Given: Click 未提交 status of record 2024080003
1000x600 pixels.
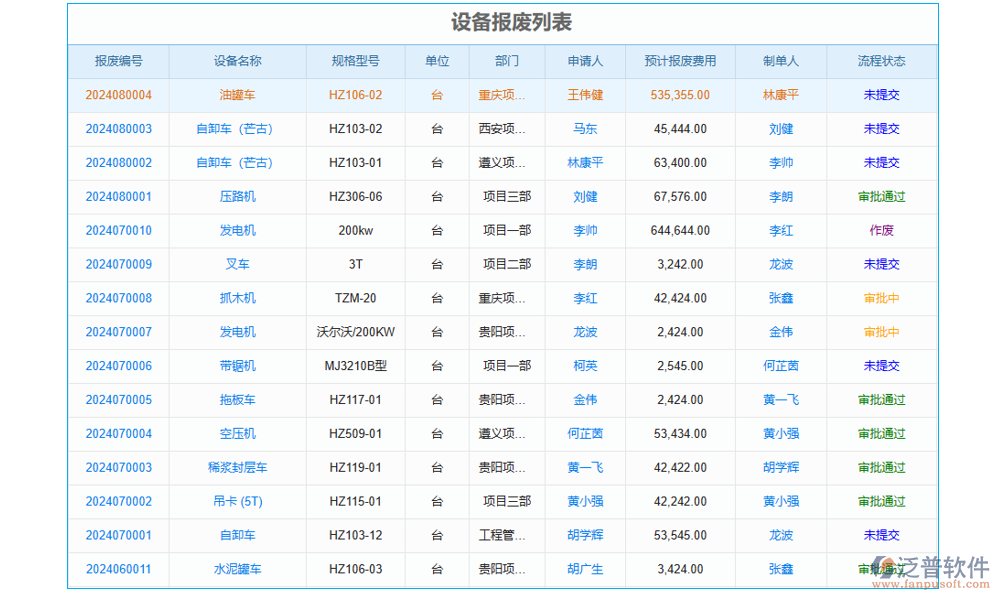Looking at the screenshot, I should [x=881, y=129].
